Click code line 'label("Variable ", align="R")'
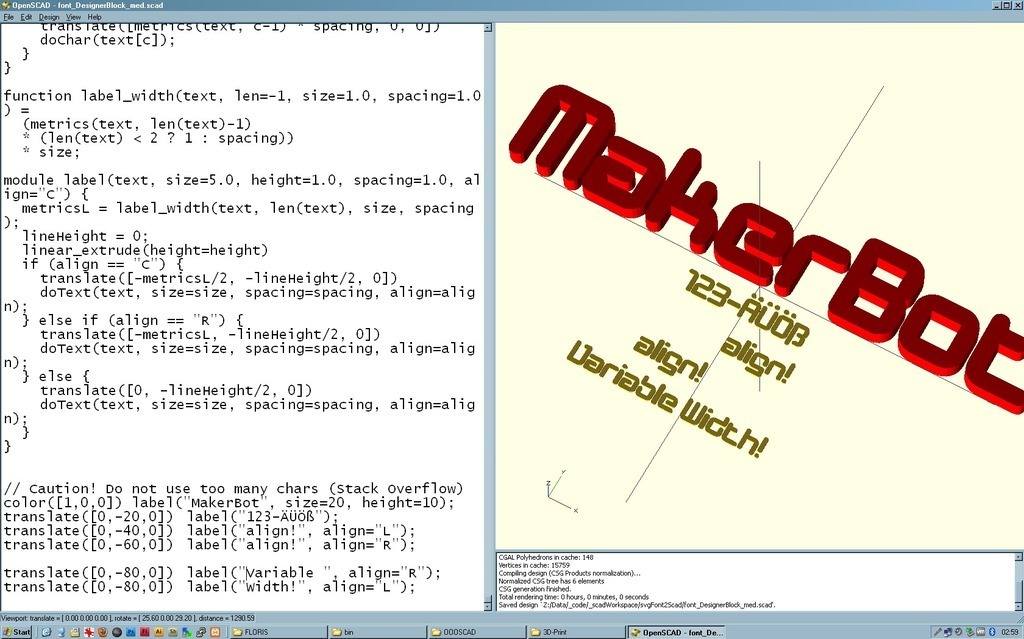The width and height of the screenshot is (1024, 639). pyautogui.click(x=313, y=573)
